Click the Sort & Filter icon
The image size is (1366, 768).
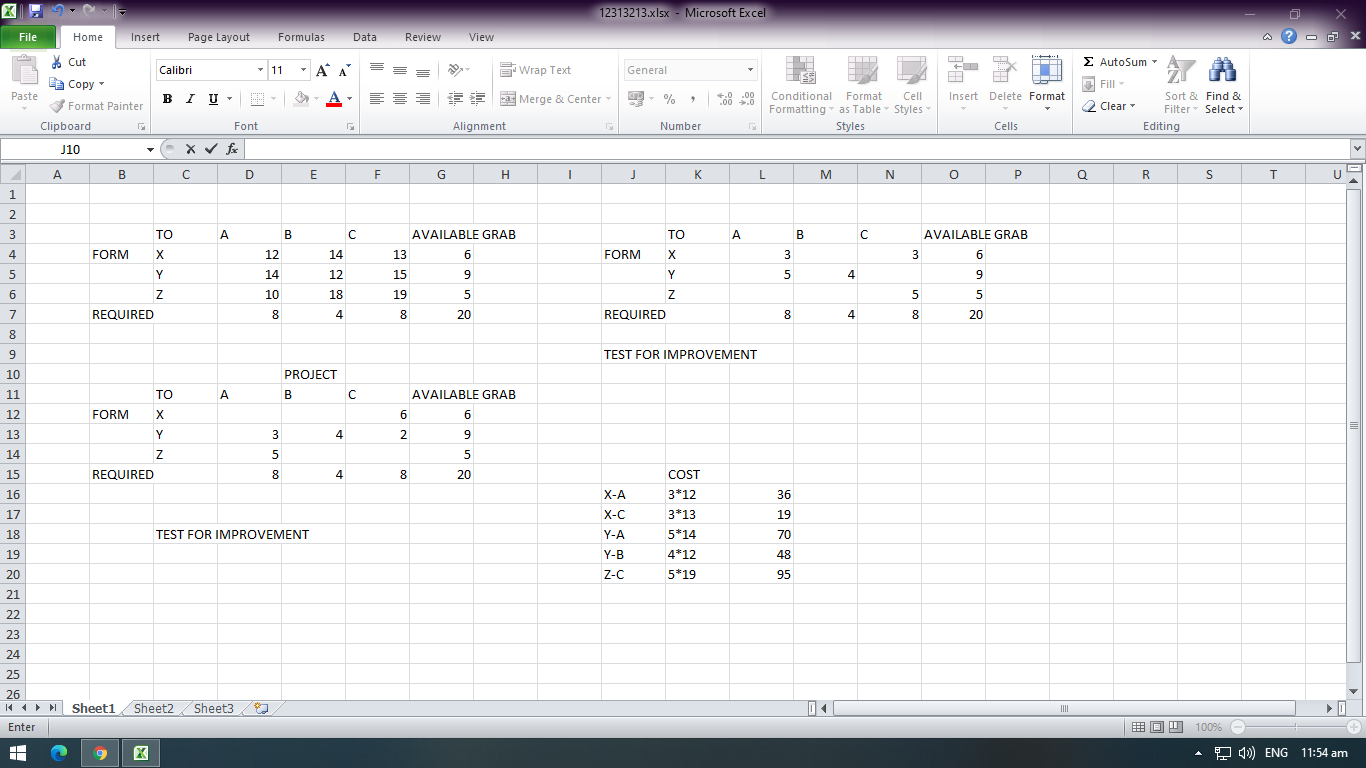click(1180, 85)
